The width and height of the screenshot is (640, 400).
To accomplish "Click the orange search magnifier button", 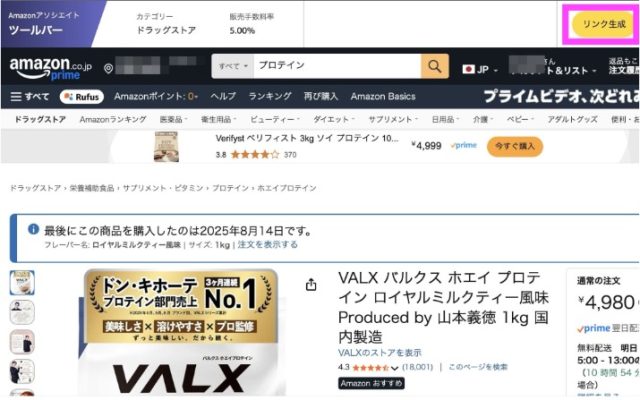I will point(435,66).
